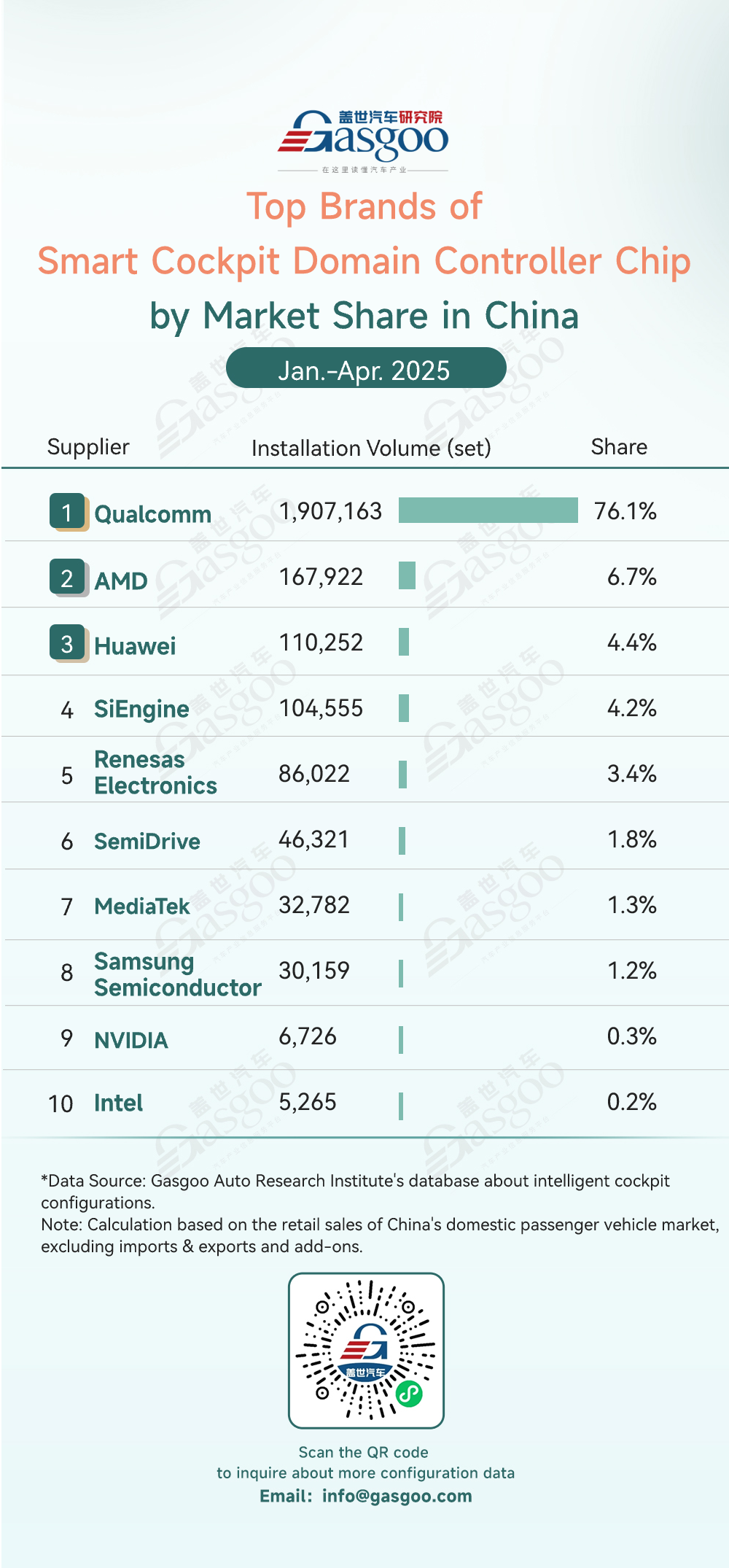Image resolution: width=729 pixels, height=1568 pixels.
Task: Click Qualcomm's 76.1% share bar
Action: pyautogui.click(x=488, y=511)
